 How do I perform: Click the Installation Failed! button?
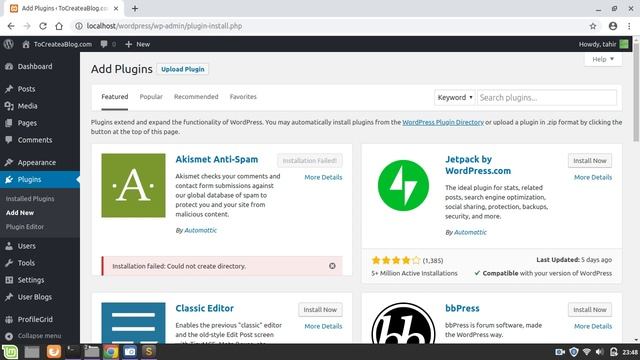click(x=310, y=161)
